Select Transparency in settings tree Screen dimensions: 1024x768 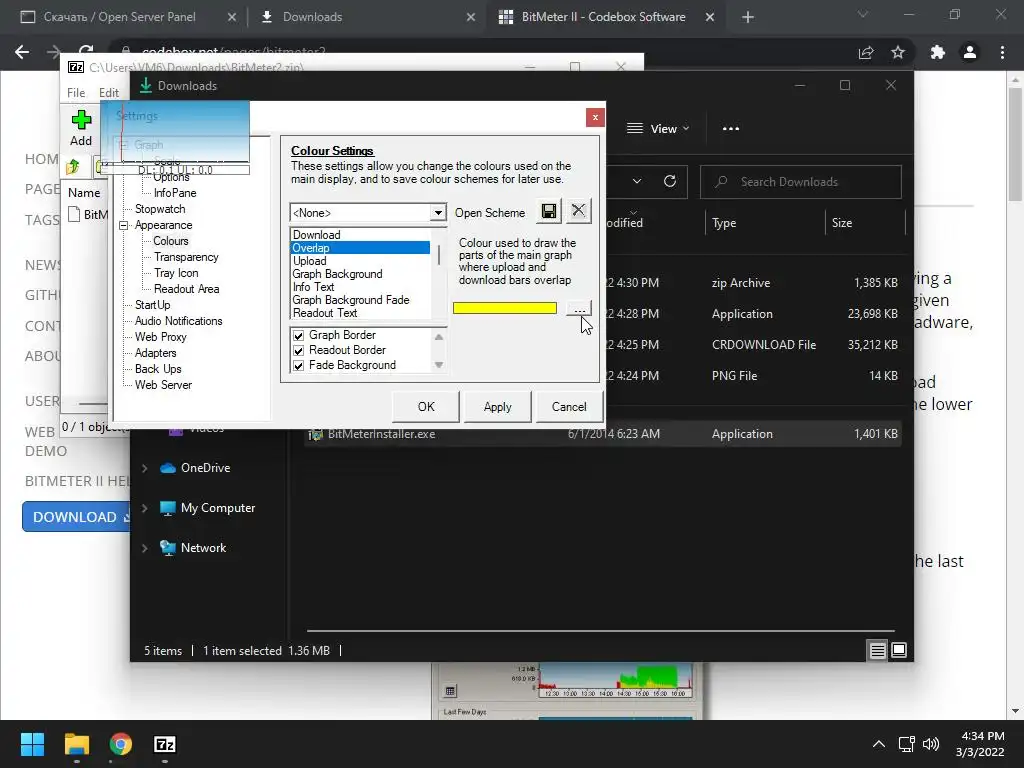(186, 257)
